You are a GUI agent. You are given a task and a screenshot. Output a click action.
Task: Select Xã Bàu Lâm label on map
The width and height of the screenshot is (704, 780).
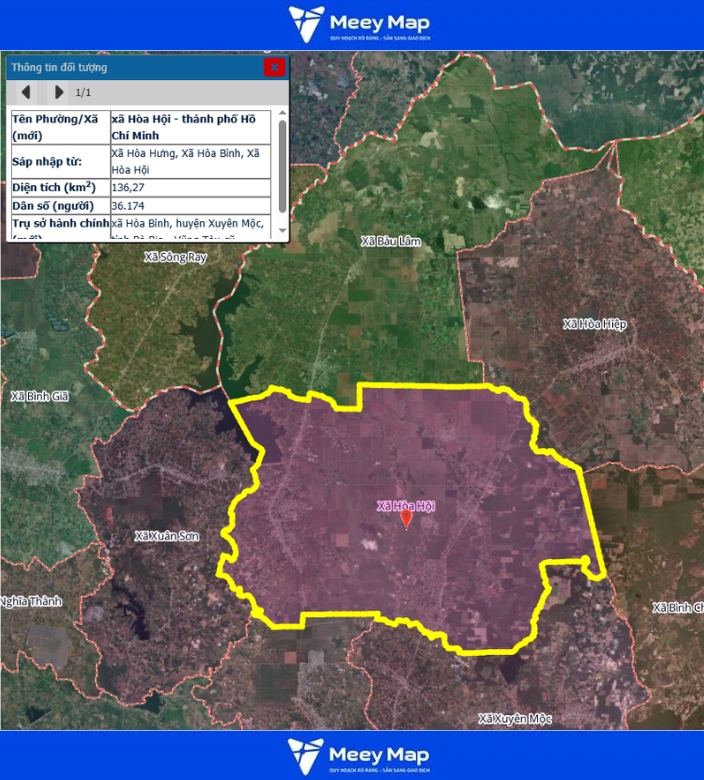391,242
